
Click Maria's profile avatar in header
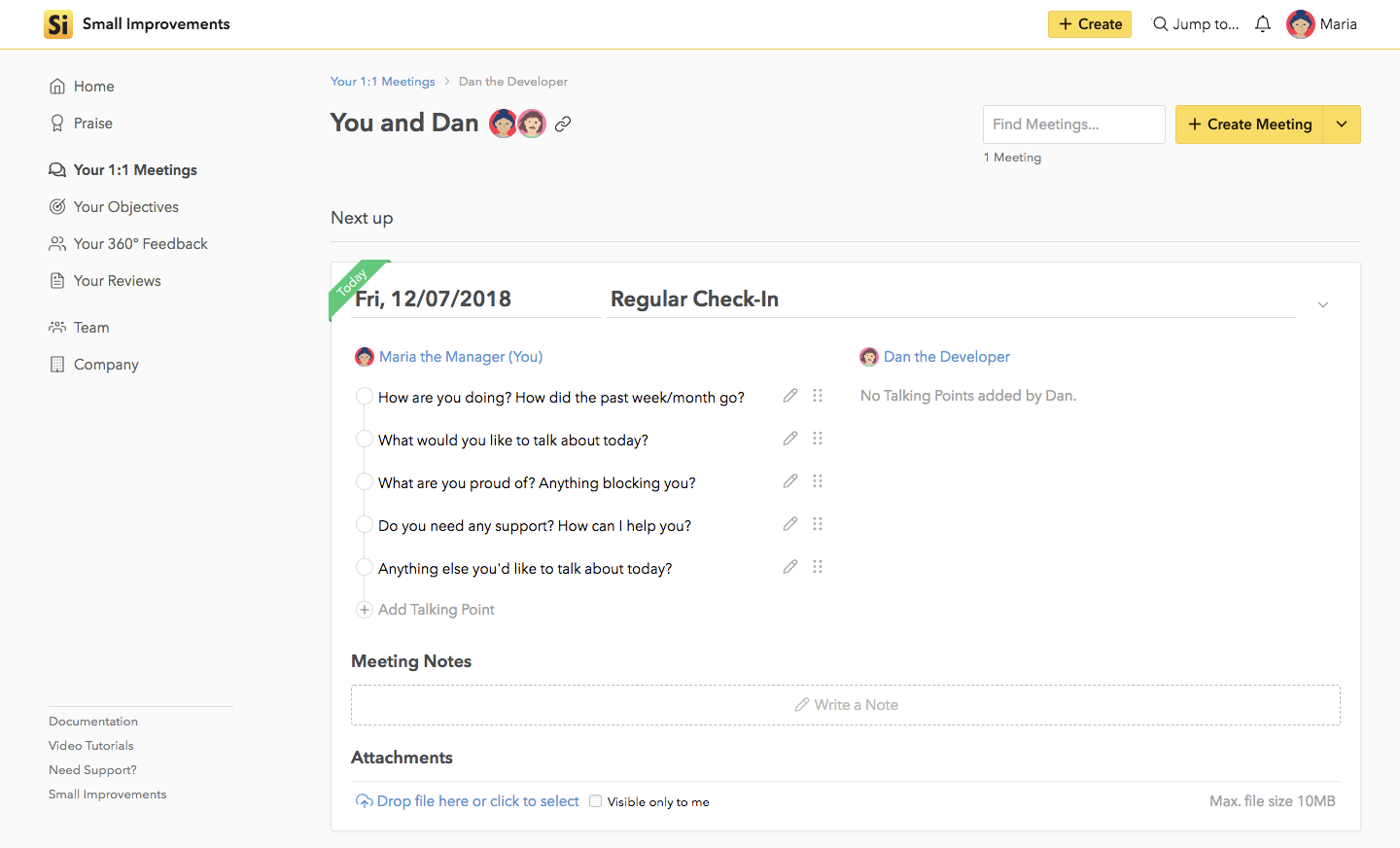(1301, 24)
